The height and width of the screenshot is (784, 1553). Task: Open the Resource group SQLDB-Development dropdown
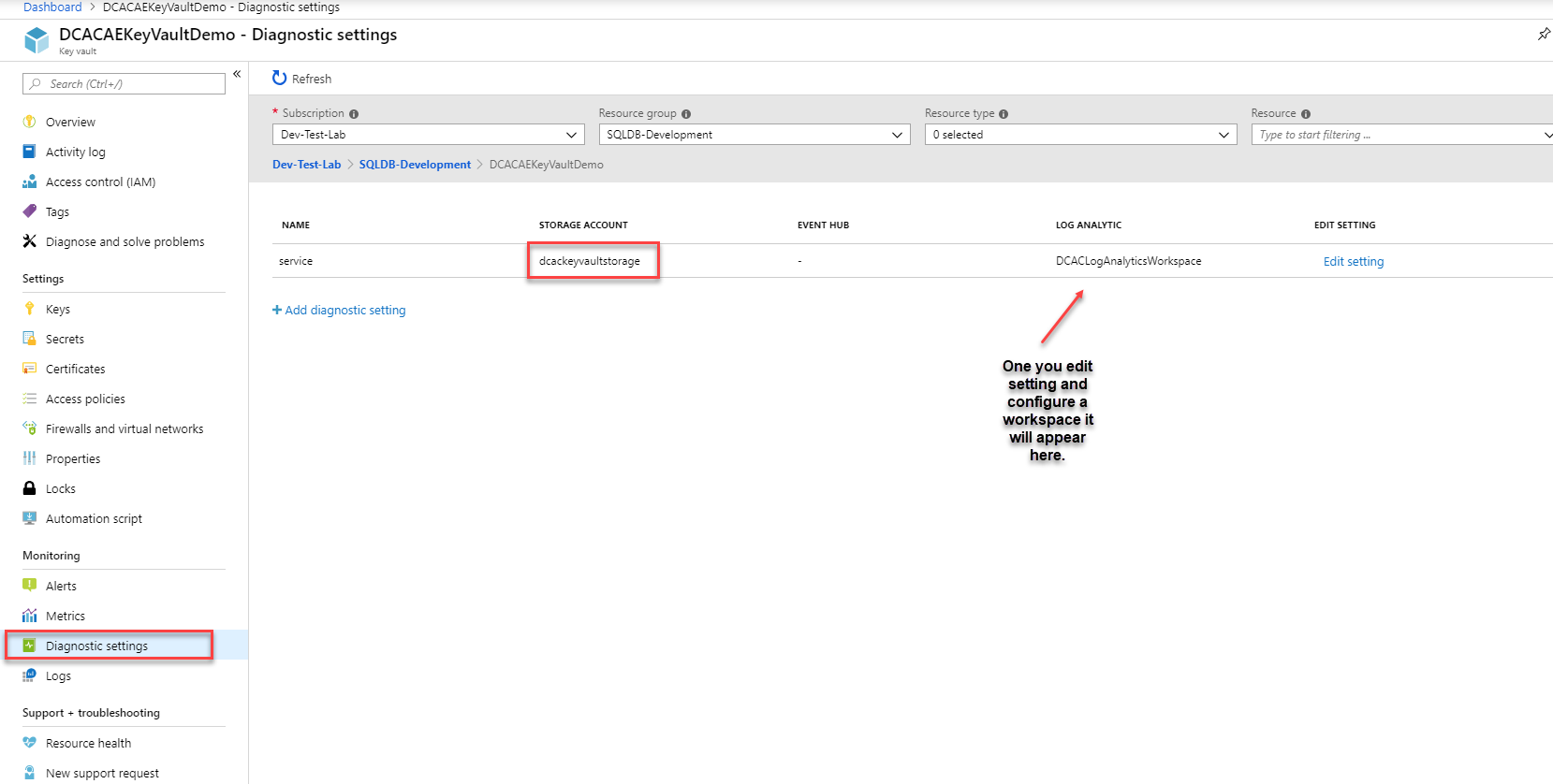pos(755,135)
